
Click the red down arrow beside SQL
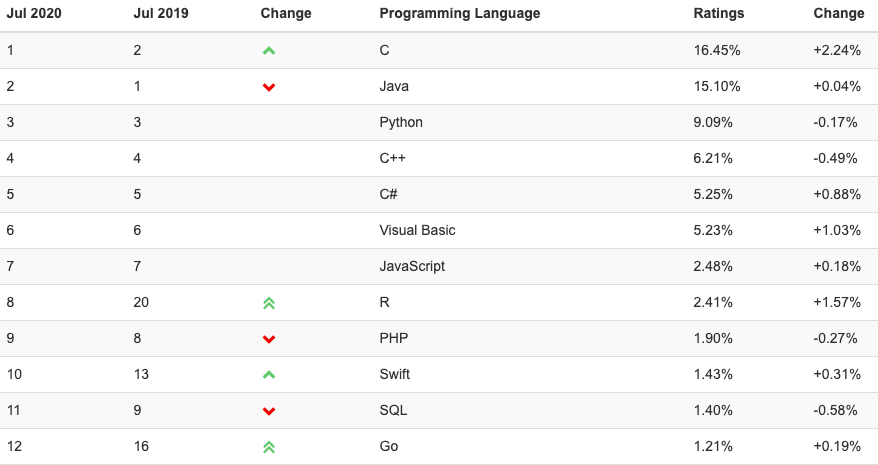(269, 411)
